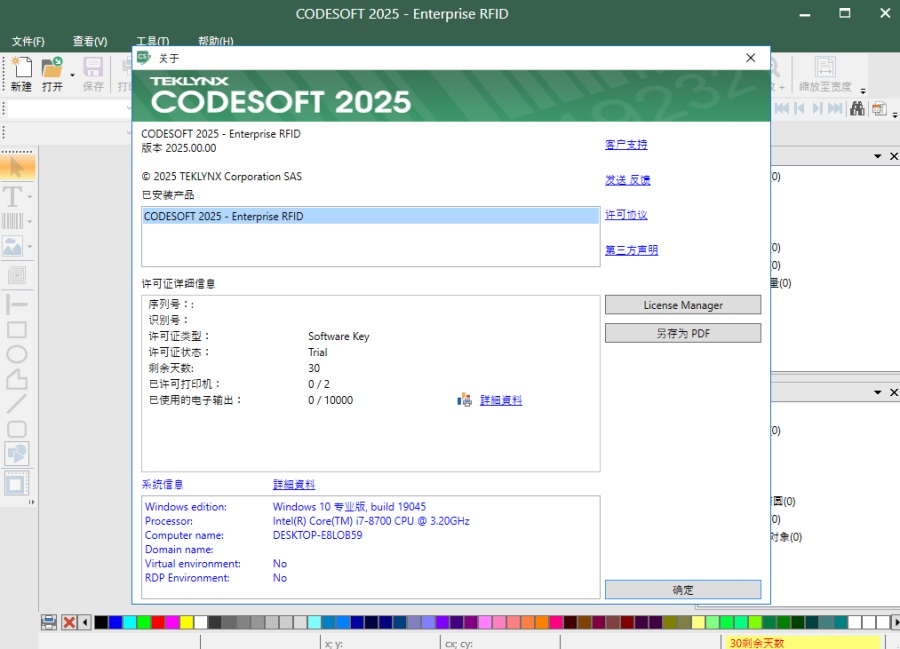The height and width of the screenshot is (649, 900).
Task: Expand the toolbox overflow arrow
Action: [32, 502]
